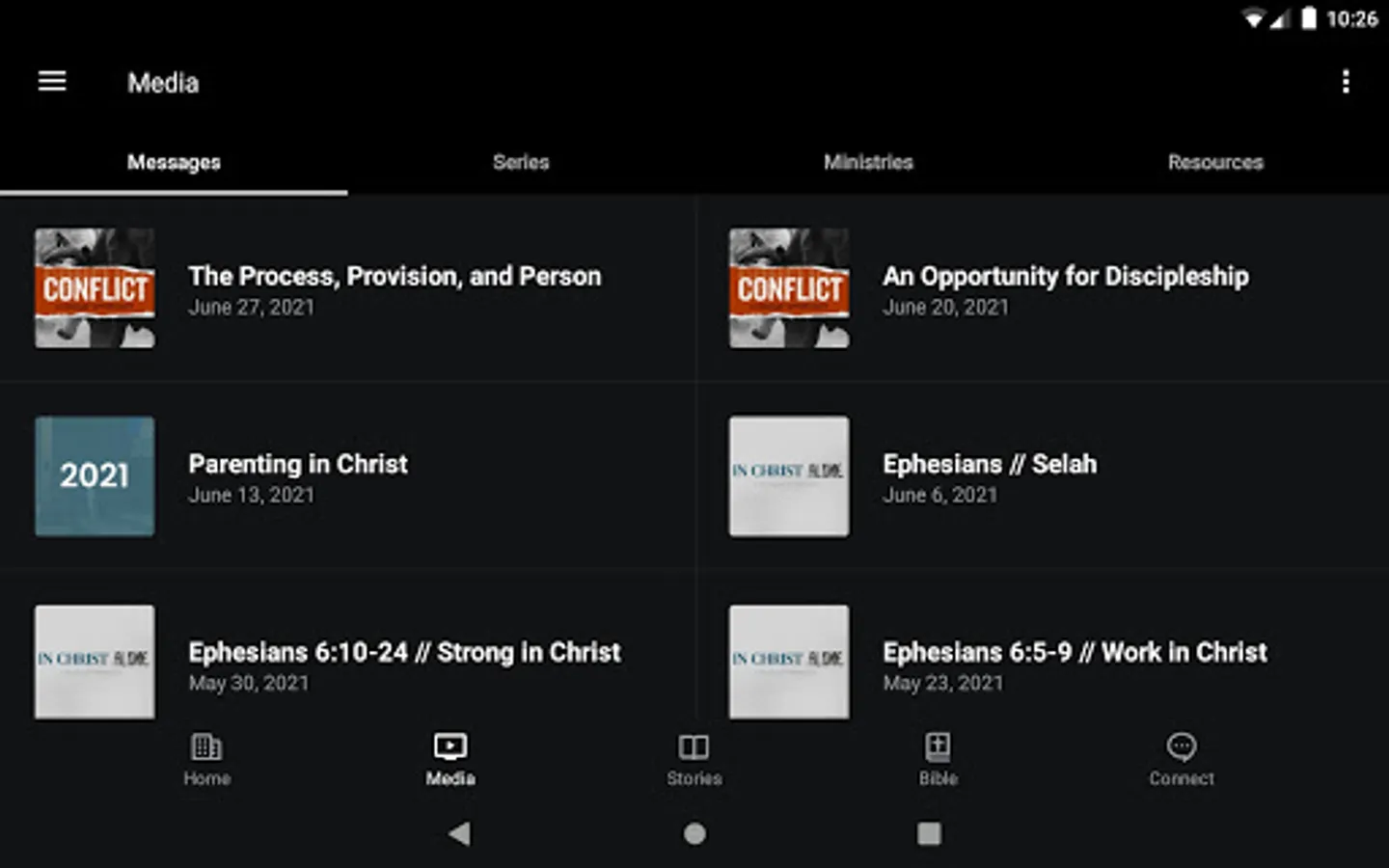This screenshot has height=868, width=1389.
Task: Open the hamburger navigation menu
Action: tap(52, 82)
